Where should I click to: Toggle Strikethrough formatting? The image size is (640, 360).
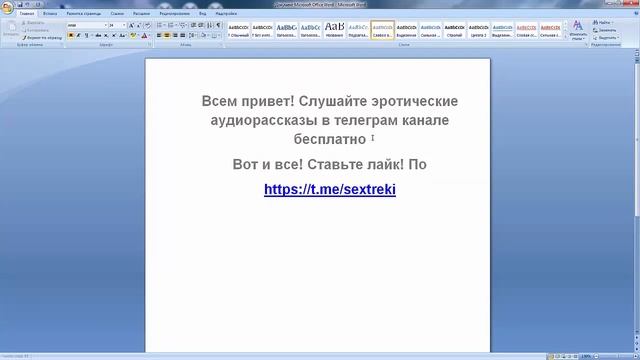point(98,36)
